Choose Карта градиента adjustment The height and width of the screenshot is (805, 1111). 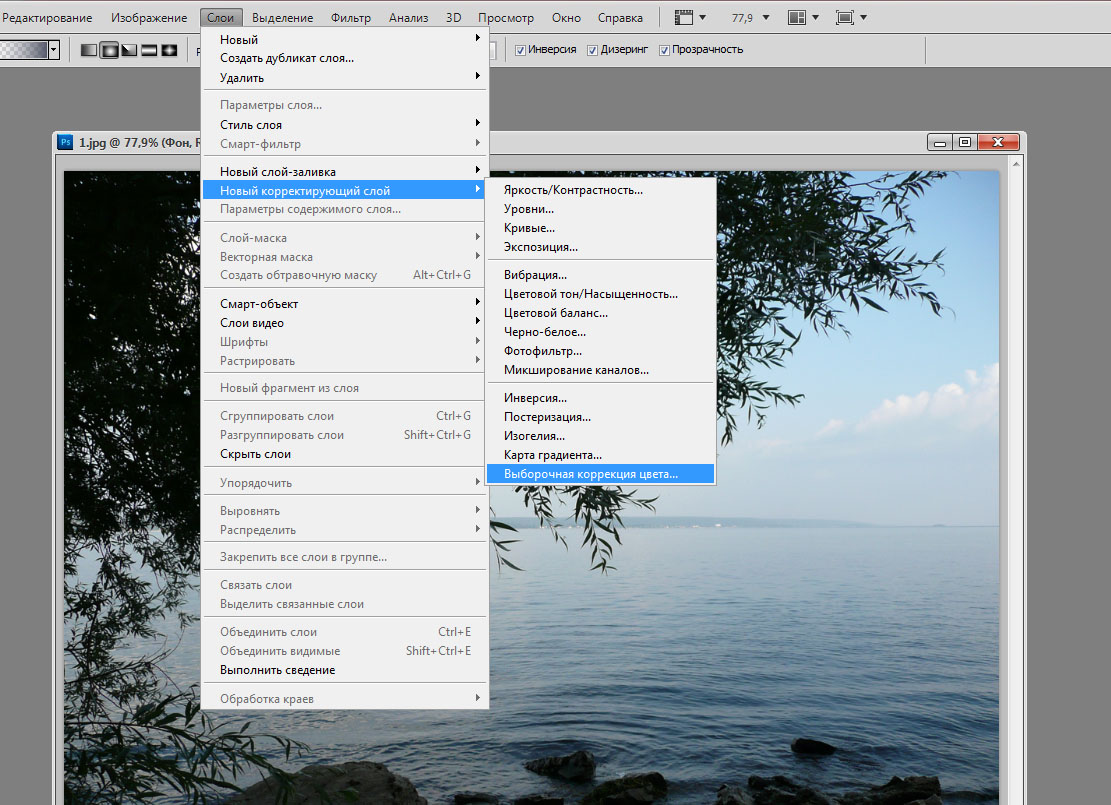600,455
